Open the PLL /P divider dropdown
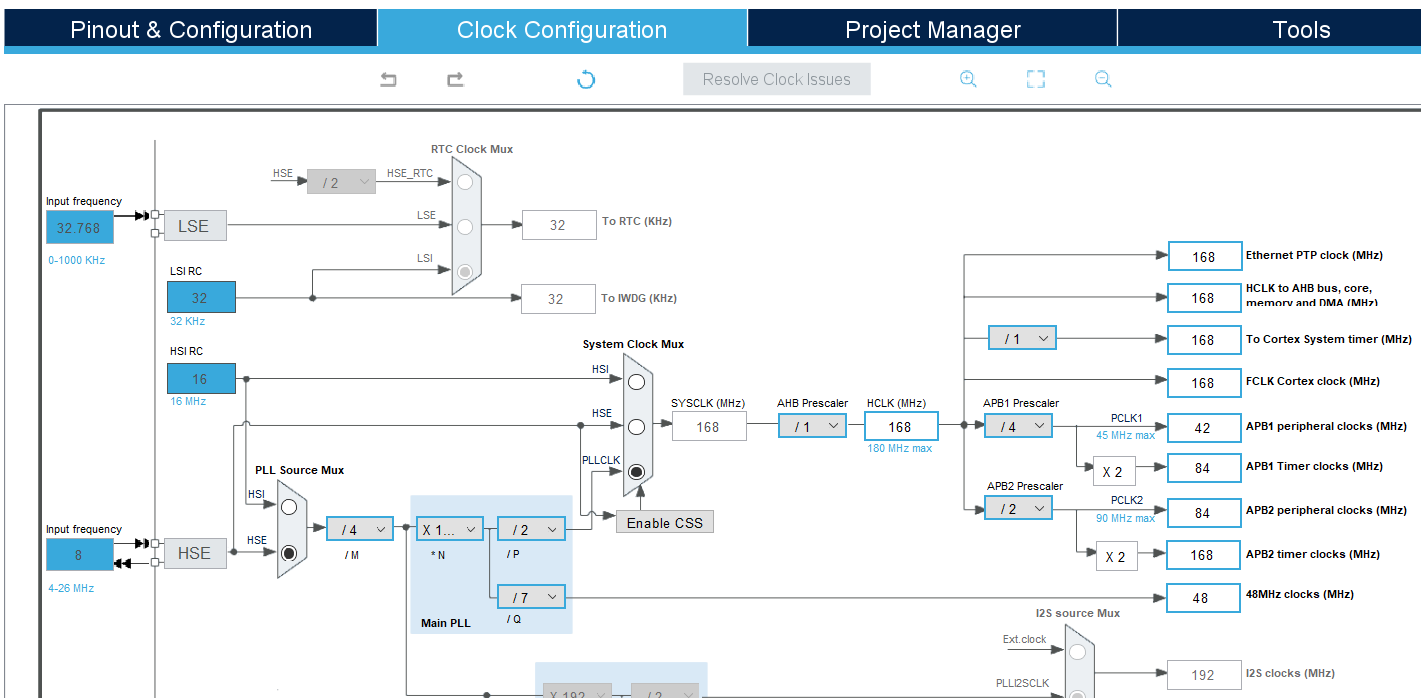This screenshot has width=1421, height=698. click(531, 529)
